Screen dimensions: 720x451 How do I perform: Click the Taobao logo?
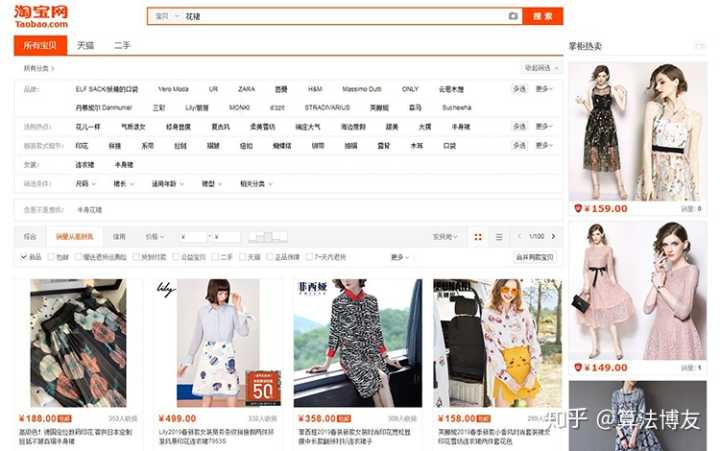click(41, 16)
